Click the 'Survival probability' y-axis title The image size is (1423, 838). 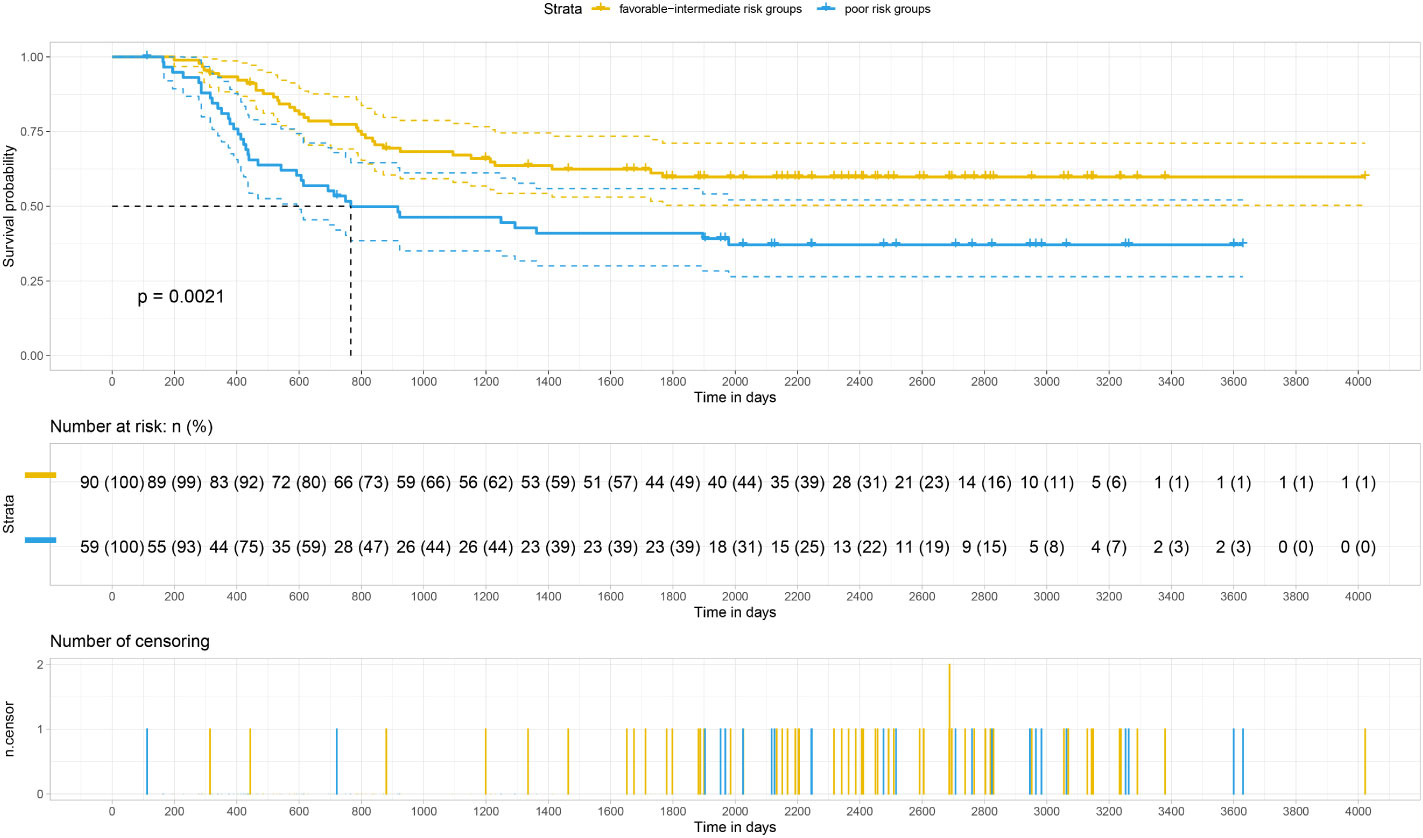[x=9, y=206]
